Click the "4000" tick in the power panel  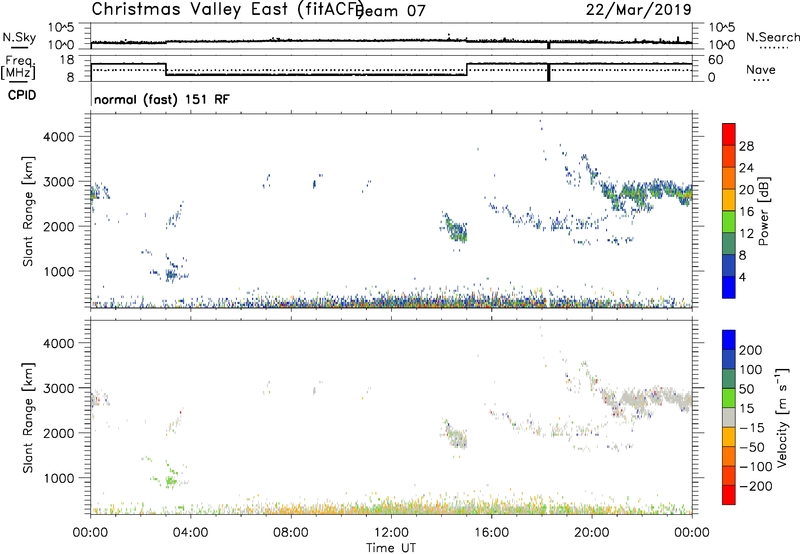[58, 137]
